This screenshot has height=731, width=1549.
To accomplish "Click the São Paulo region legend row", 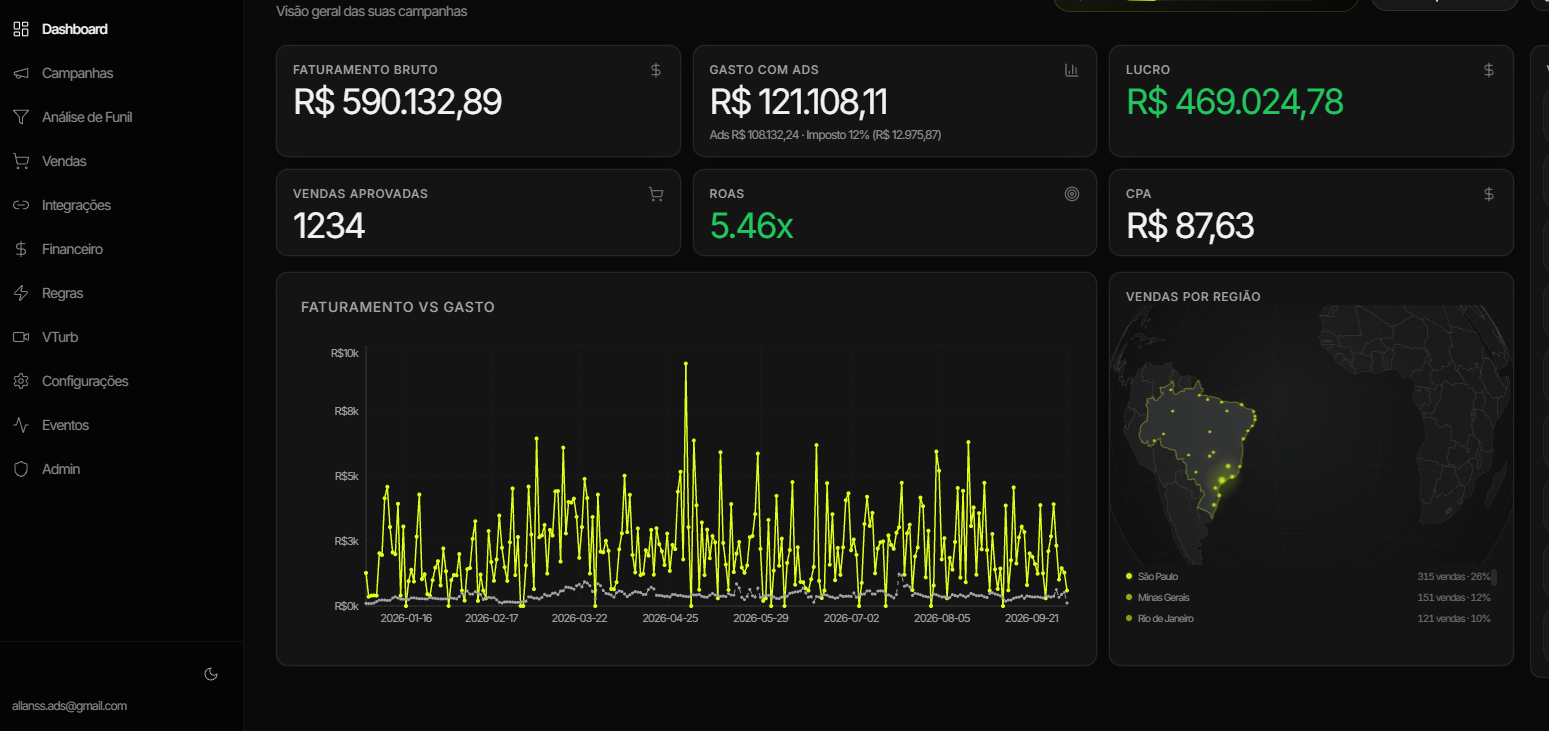I will [x=1308, y=577].
